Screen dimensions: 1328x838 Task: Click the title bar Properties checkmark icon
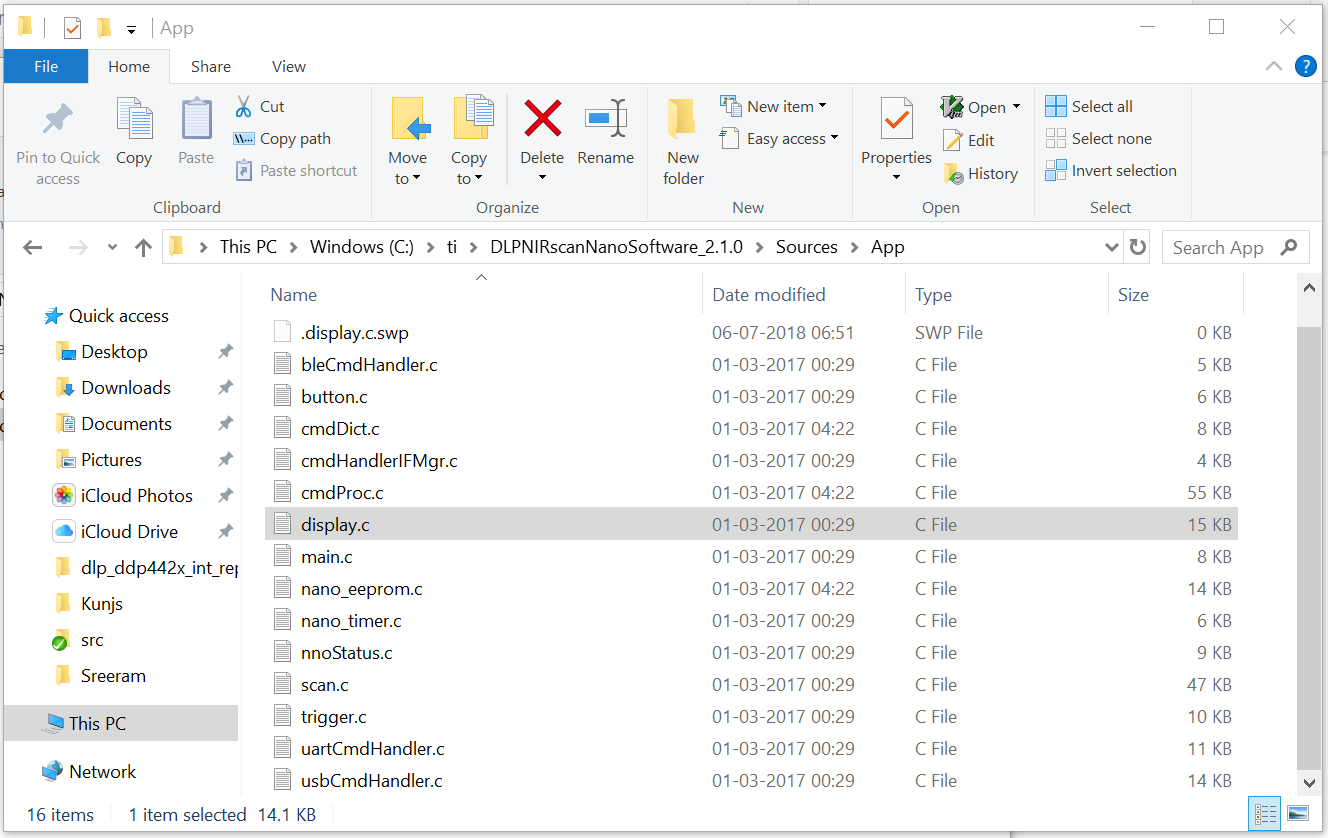coord(72,27)
